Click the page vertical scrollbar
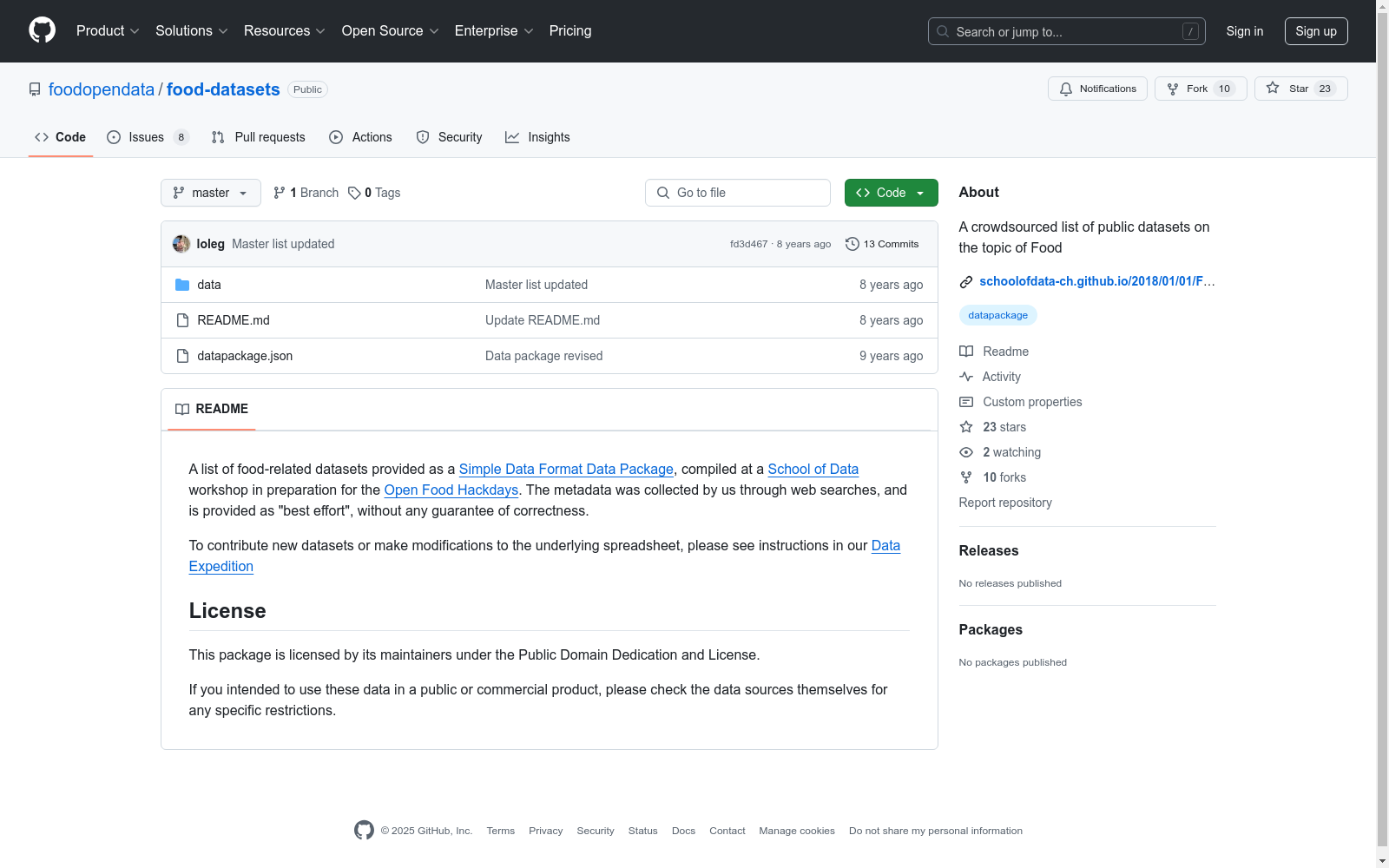 coord(1382,434)
